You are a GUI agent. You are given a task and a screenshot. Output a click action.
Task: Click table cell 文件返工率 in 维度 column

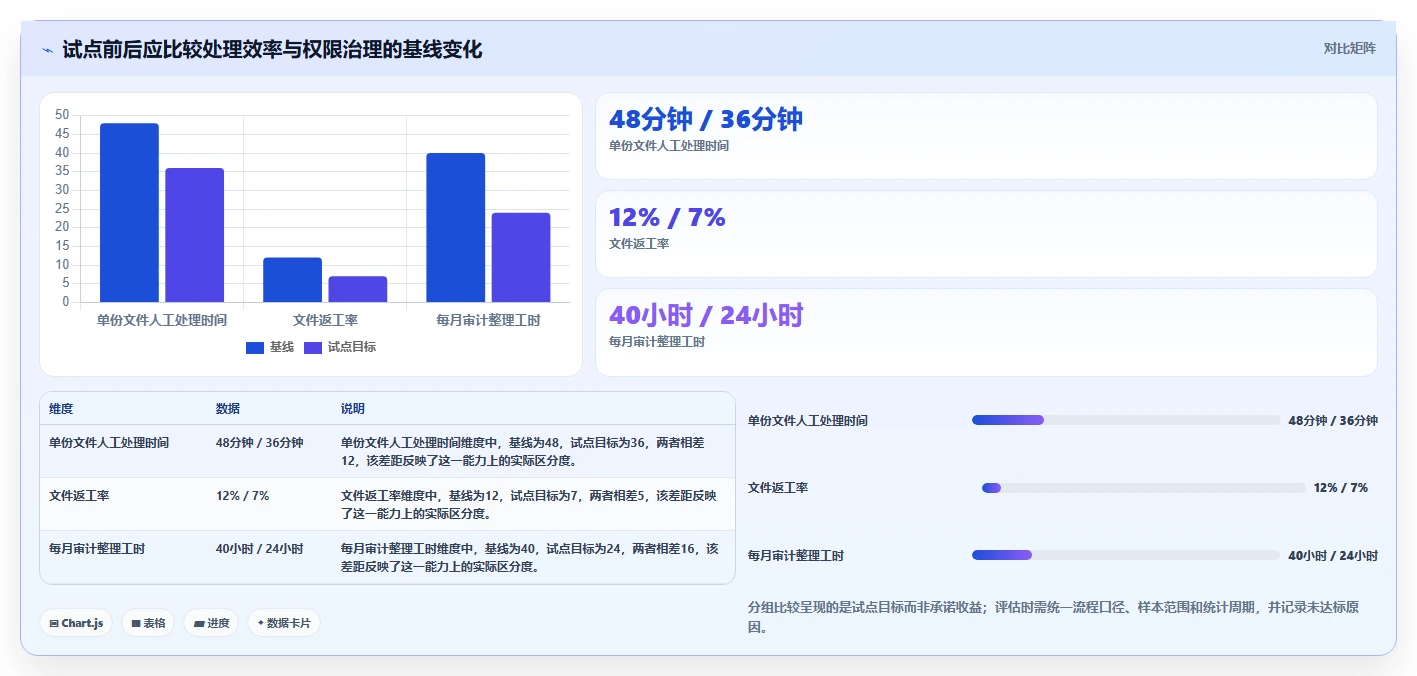click(x=79, y=495)
